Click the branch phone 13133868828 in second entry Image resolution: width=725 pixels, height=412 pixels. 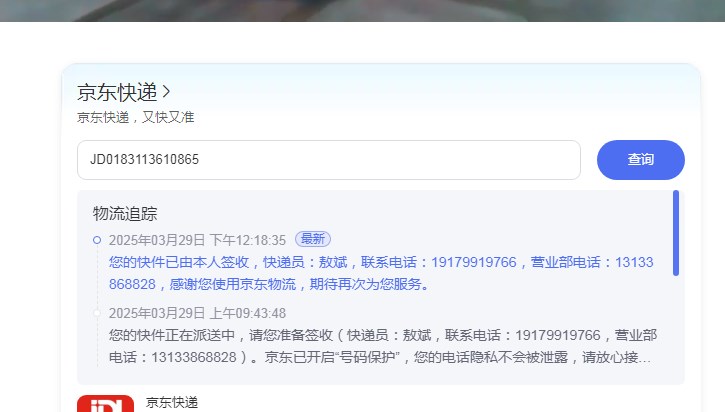[x=194, y=357]
